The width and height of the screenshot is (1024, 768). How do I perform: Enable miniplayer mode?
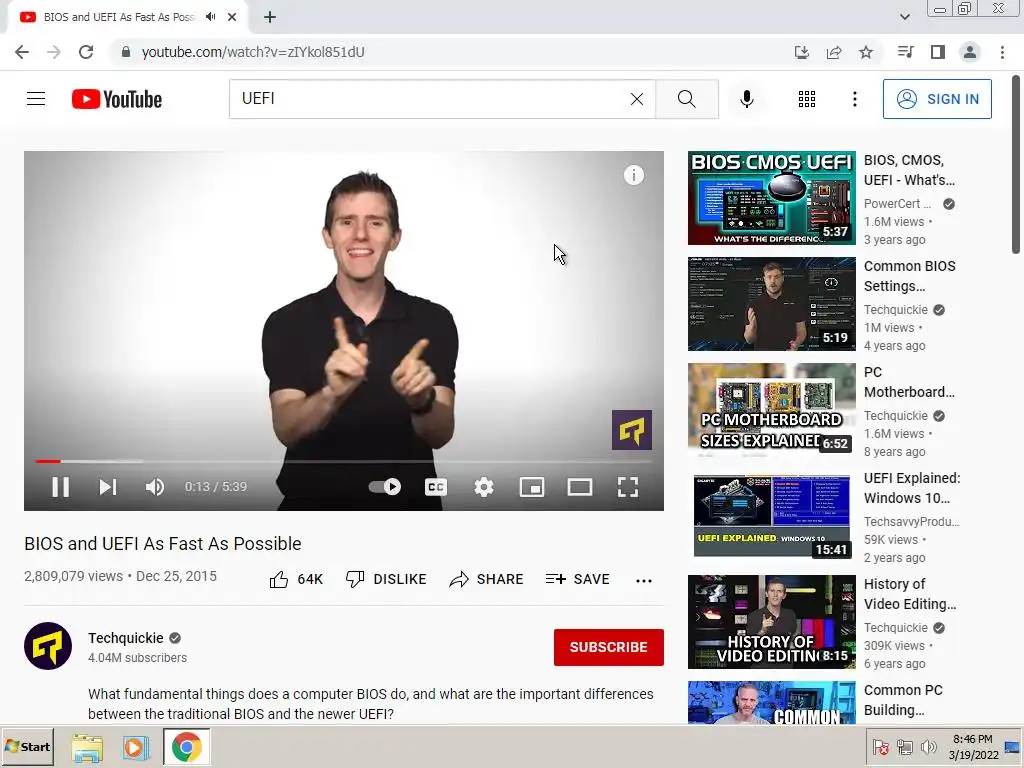click(x=532, y=487)
